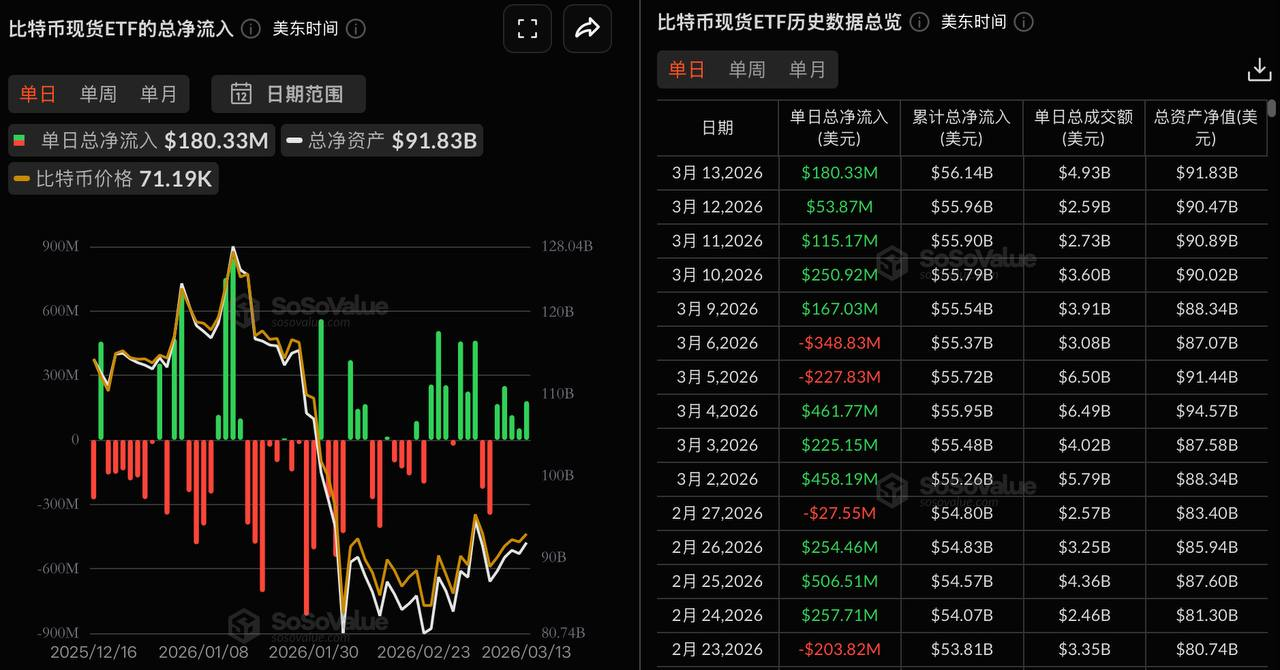
Task: Click info icon beside 比特币现货ETF历史数据总览 title
Action: tap(920, 22)
